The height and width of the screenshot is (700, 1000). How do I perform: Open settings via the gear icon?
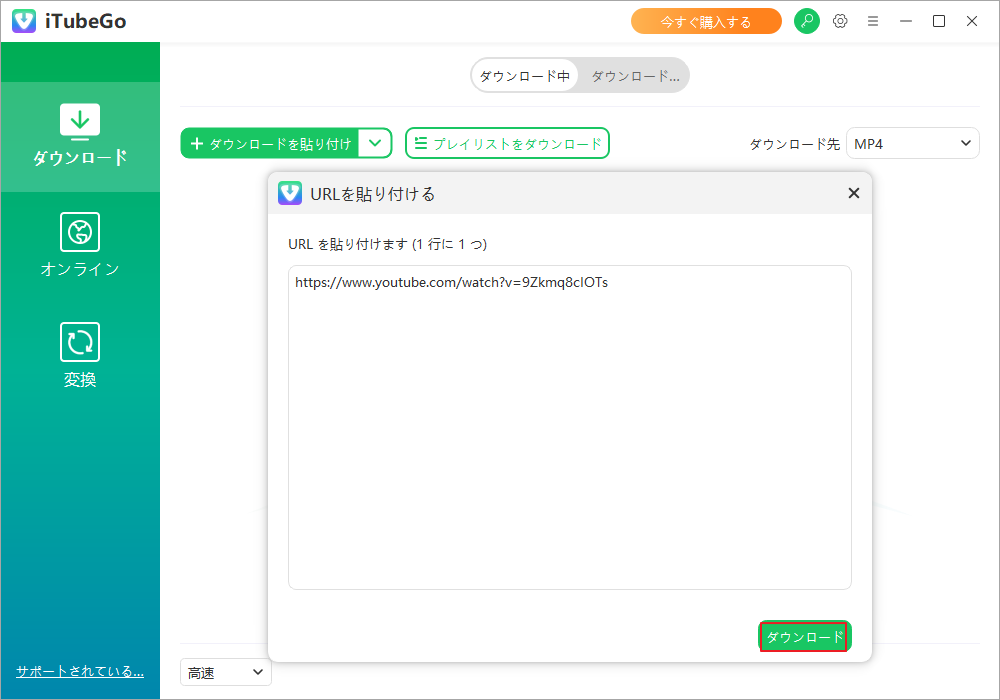[x=840, y=21]
